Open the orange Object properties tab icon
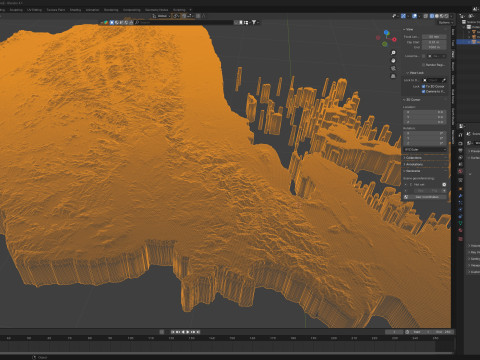Screen dimensions: 480x360 pos(460,189)
